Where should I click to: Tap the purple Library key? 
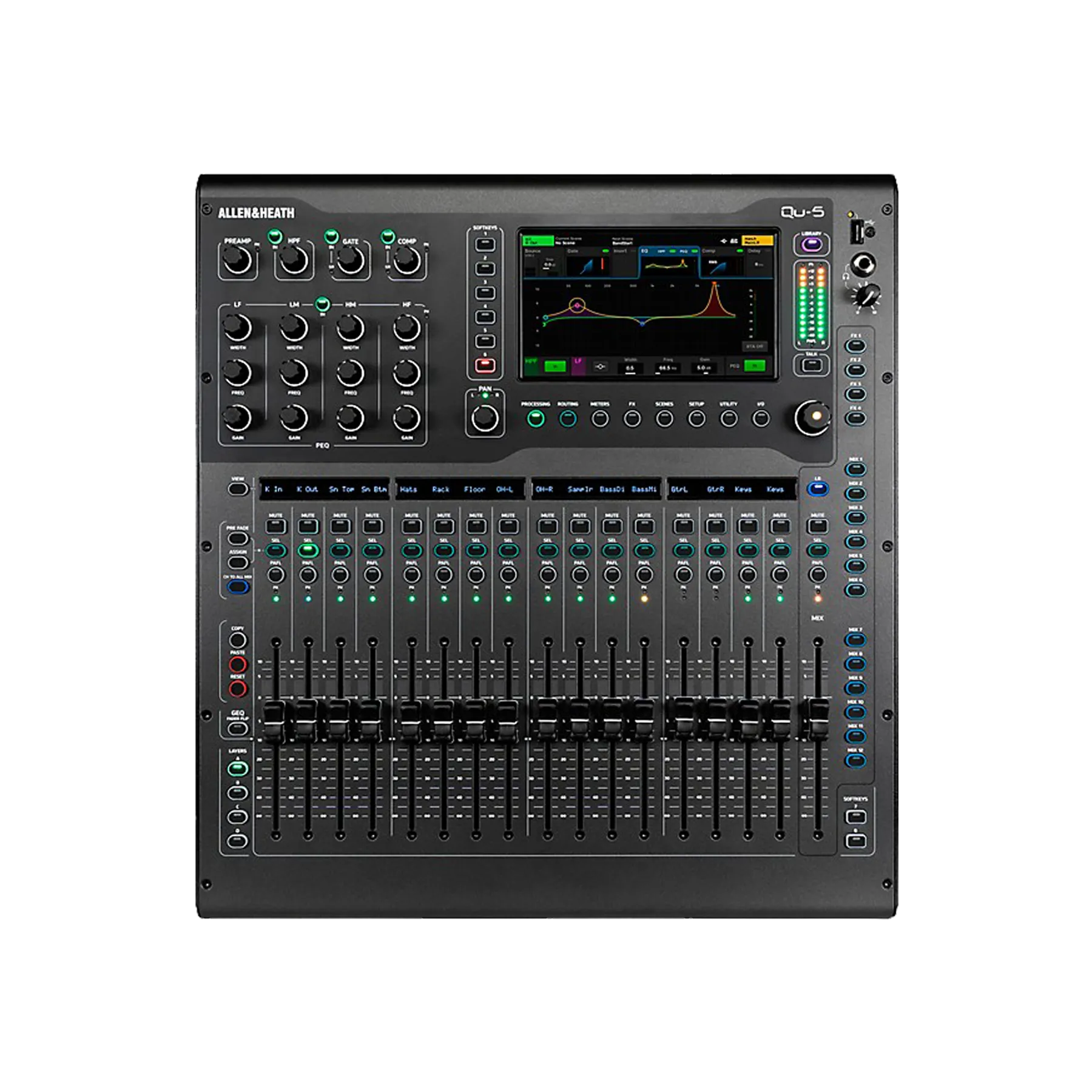click(812, 244)
